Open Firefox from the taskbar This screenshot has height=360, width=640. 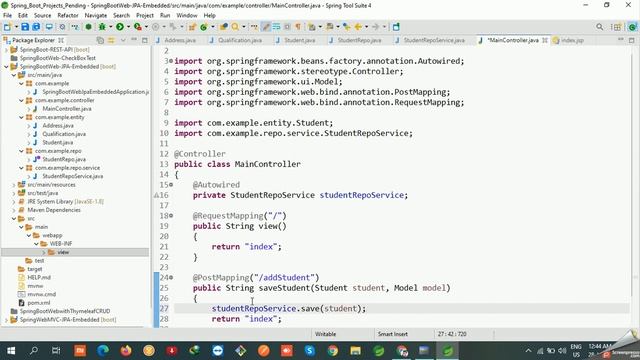pos(126,351)
